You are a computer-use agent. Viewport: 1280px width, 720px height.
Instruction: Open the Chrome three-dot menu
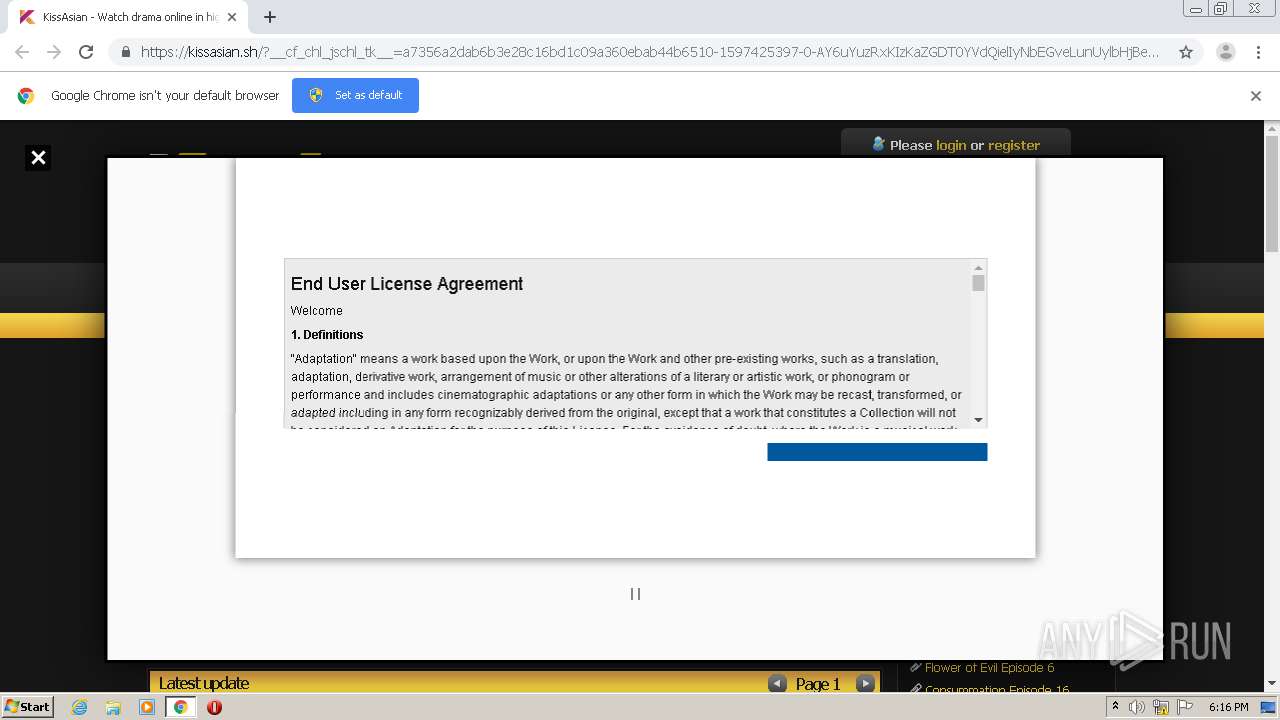coord(1258,52)
